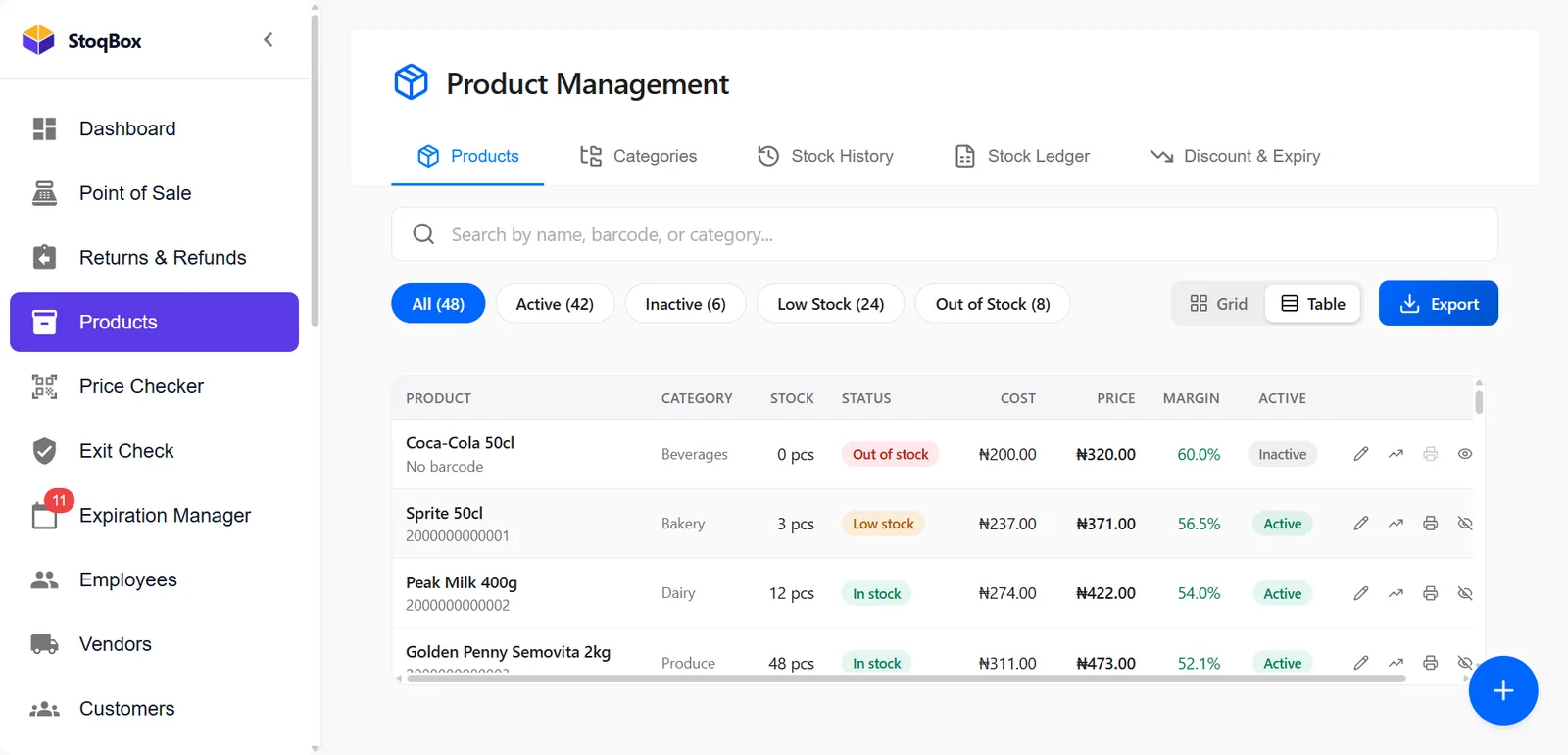Filter products by Low Stock (24)
1568x755 pixels.
[x=831, y=304]
